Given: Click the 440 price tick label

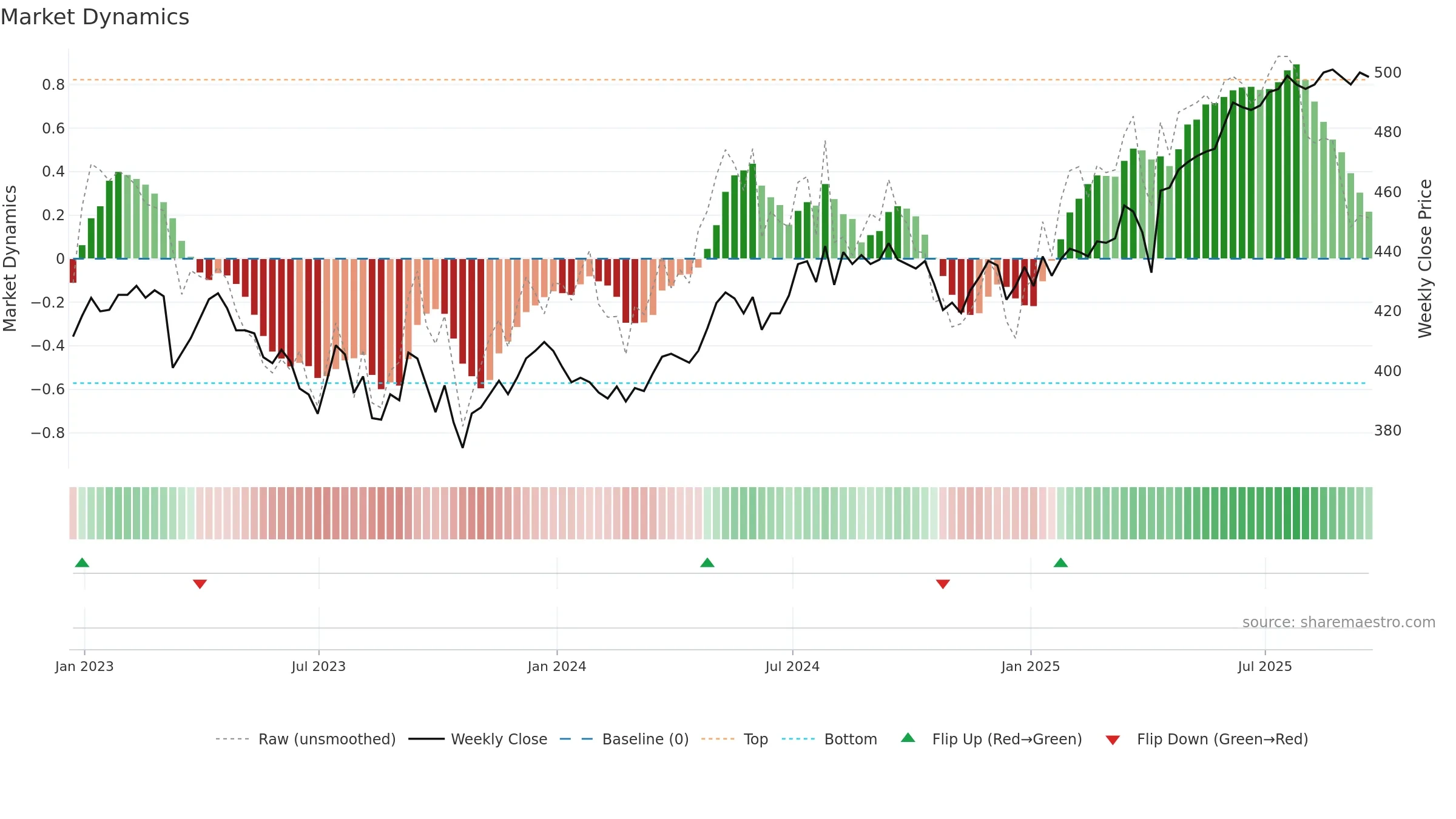Looking at the screenshot, I should [x=1387, y=251].
